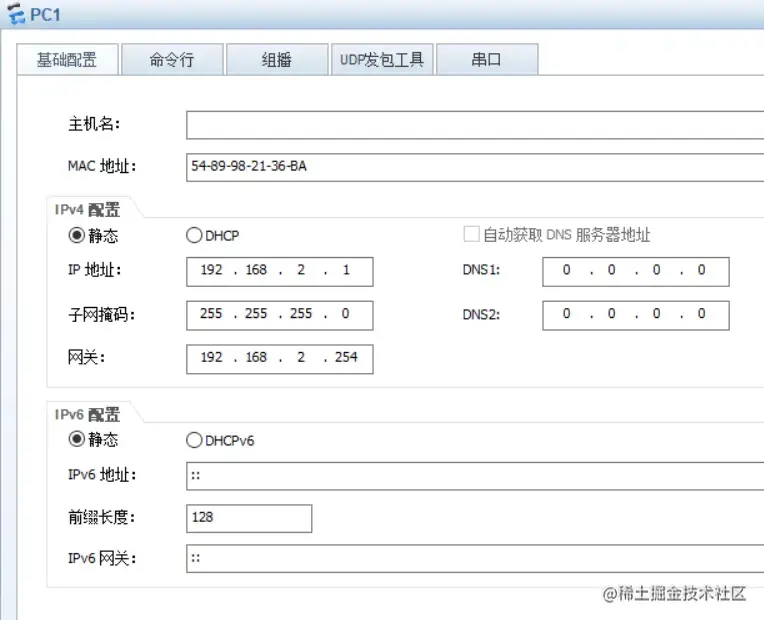Click the MAC 地址 input field

coord(475,167)
